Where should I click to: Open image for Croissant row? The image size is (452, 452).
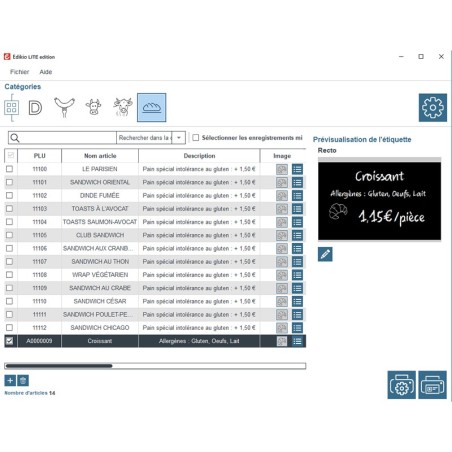click(x=282, y=341)
